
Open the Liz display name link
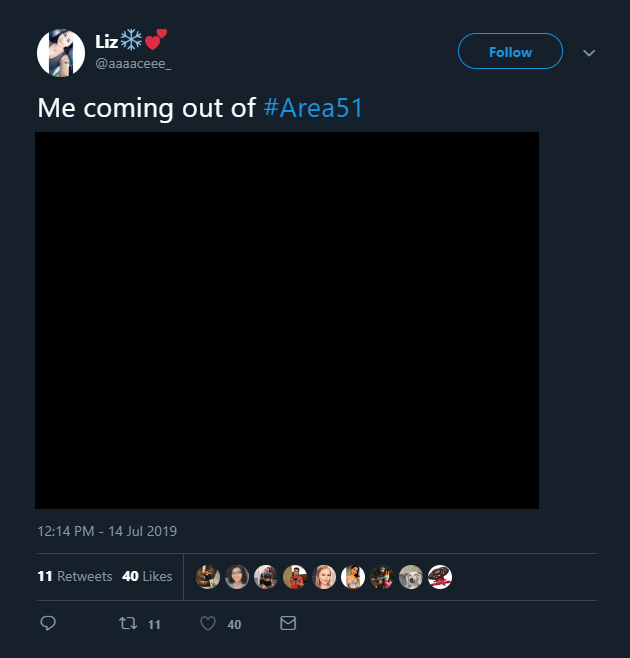pyautogui.click(x=107, y=42)
